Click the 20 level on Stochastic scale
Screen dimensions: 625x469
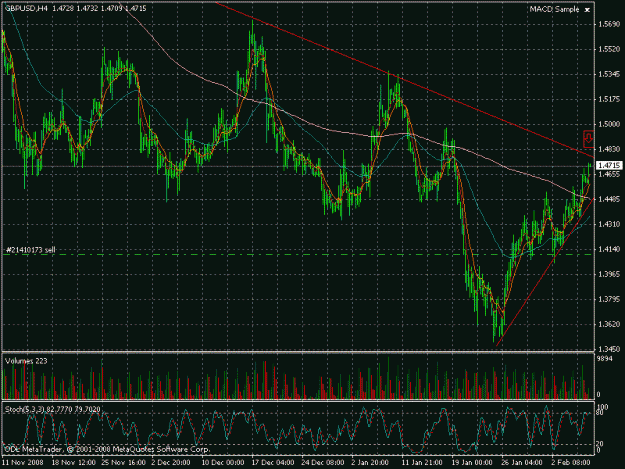[600, 443]
